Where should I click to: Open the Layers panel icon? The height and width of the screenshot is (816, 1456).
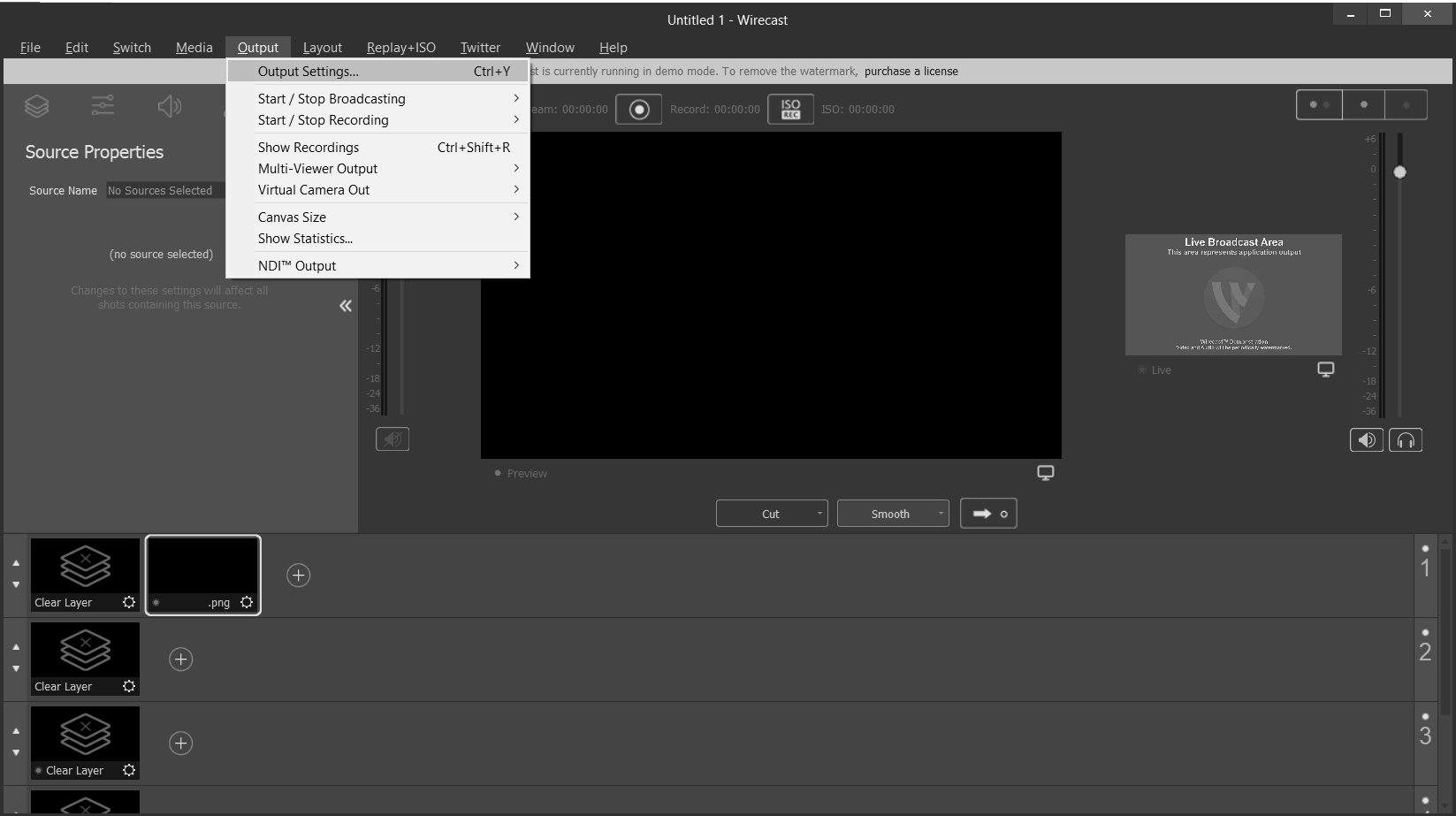tap(36, 105)
